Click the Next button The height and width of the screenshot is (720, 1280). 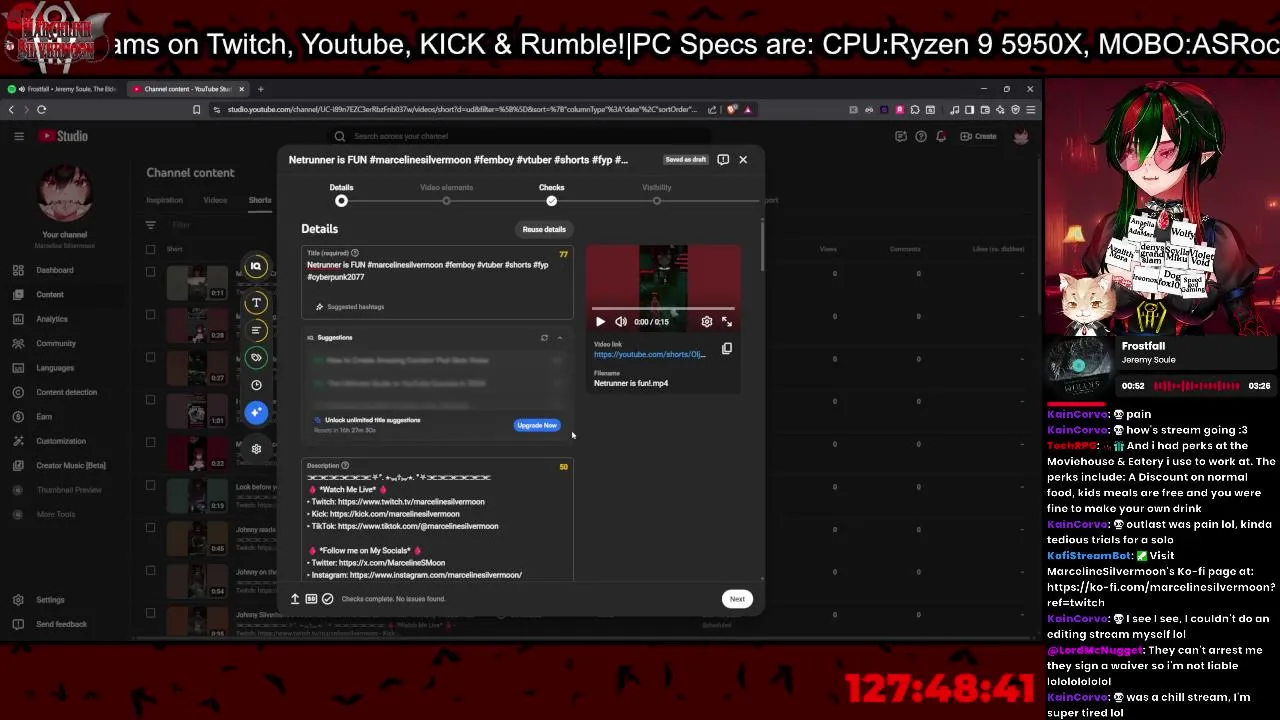pyautogui.click(x=737, y=599)
